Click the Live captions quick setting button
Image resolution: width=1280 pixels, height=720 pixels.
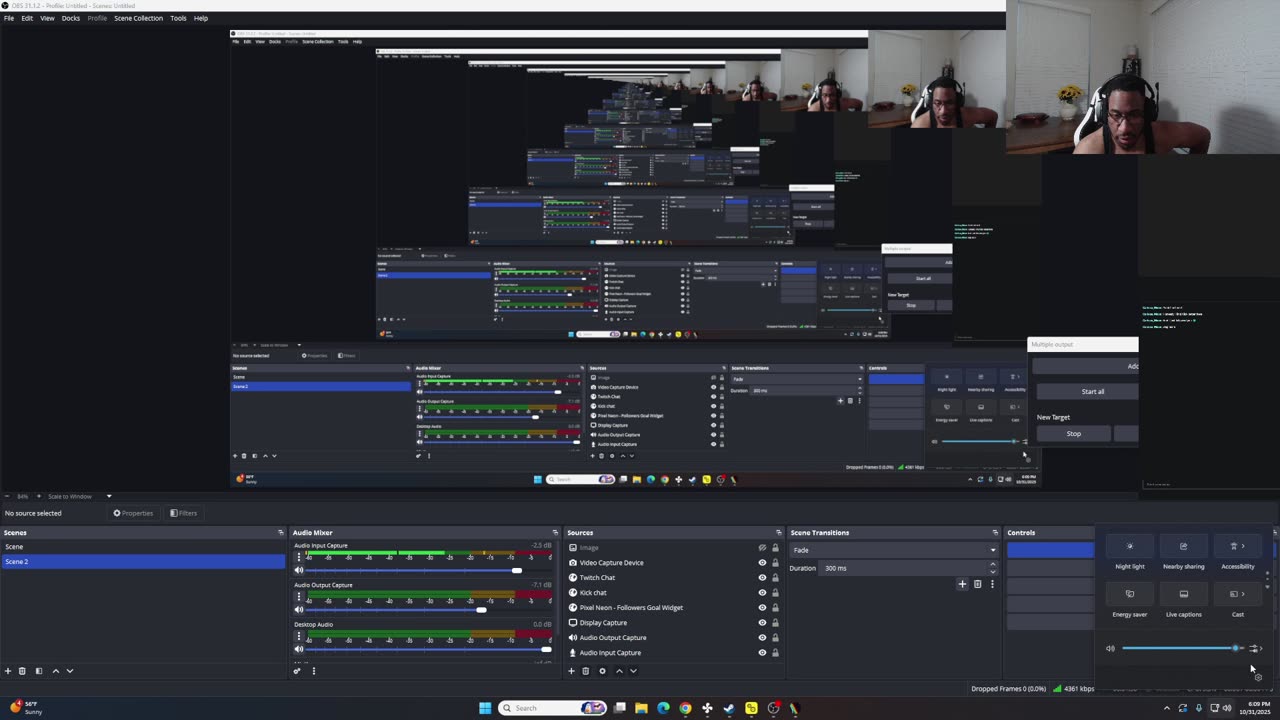(x=1184, y=594)
